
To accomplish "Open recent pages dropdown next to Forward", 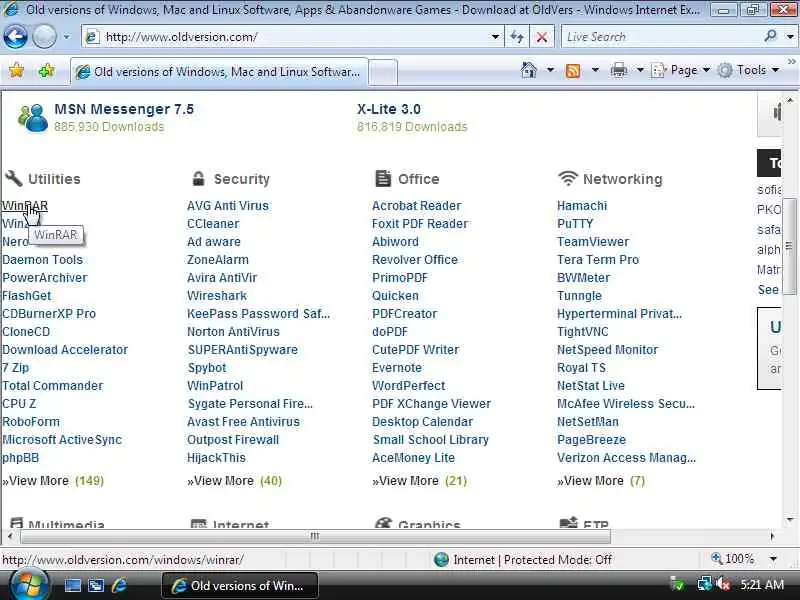I will tap(66, 37).
